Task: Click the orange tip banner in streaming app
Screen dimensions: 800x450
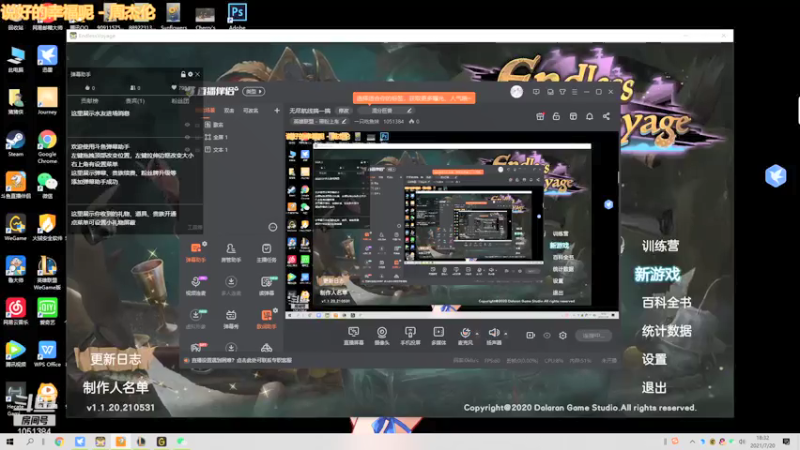Action: [x=414, y=98]
